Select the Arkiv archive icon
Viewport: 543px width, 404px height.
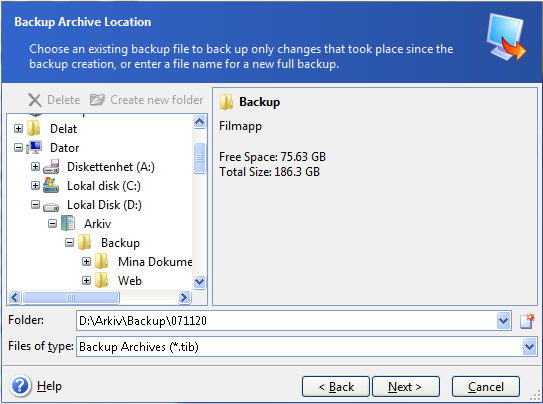(68, 223)
